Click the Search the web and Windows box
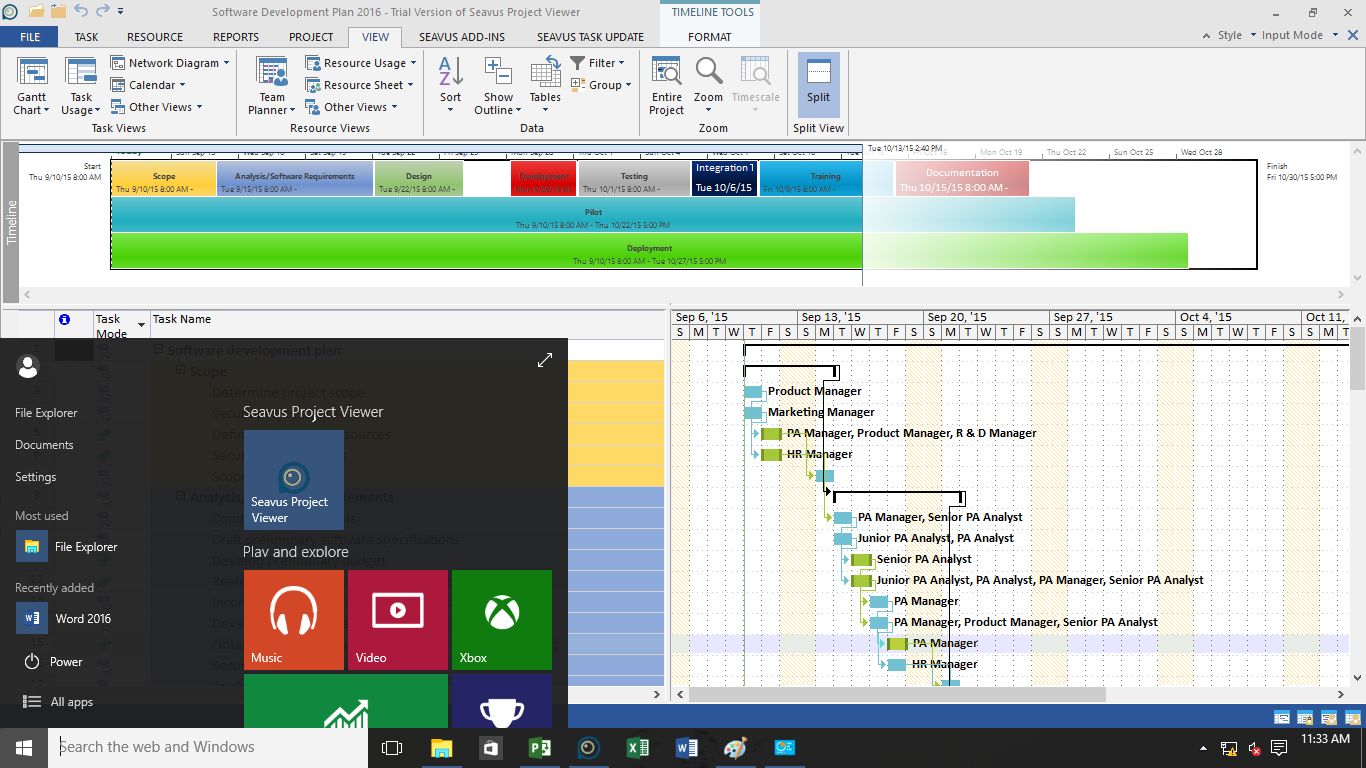The width and height of the screenshot is (1366, 768). [208, 747]
